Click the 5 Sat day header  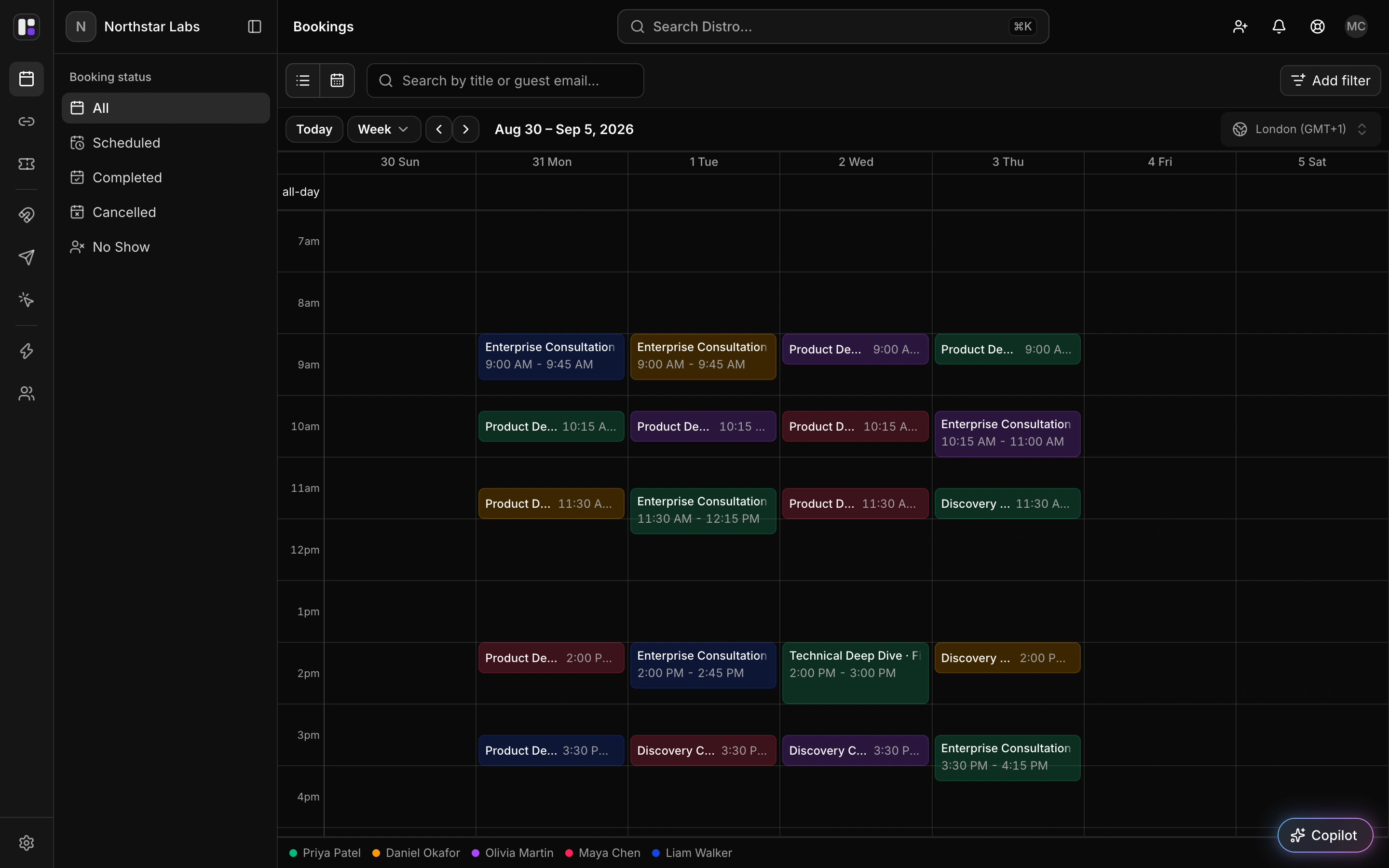[1312, 162]
